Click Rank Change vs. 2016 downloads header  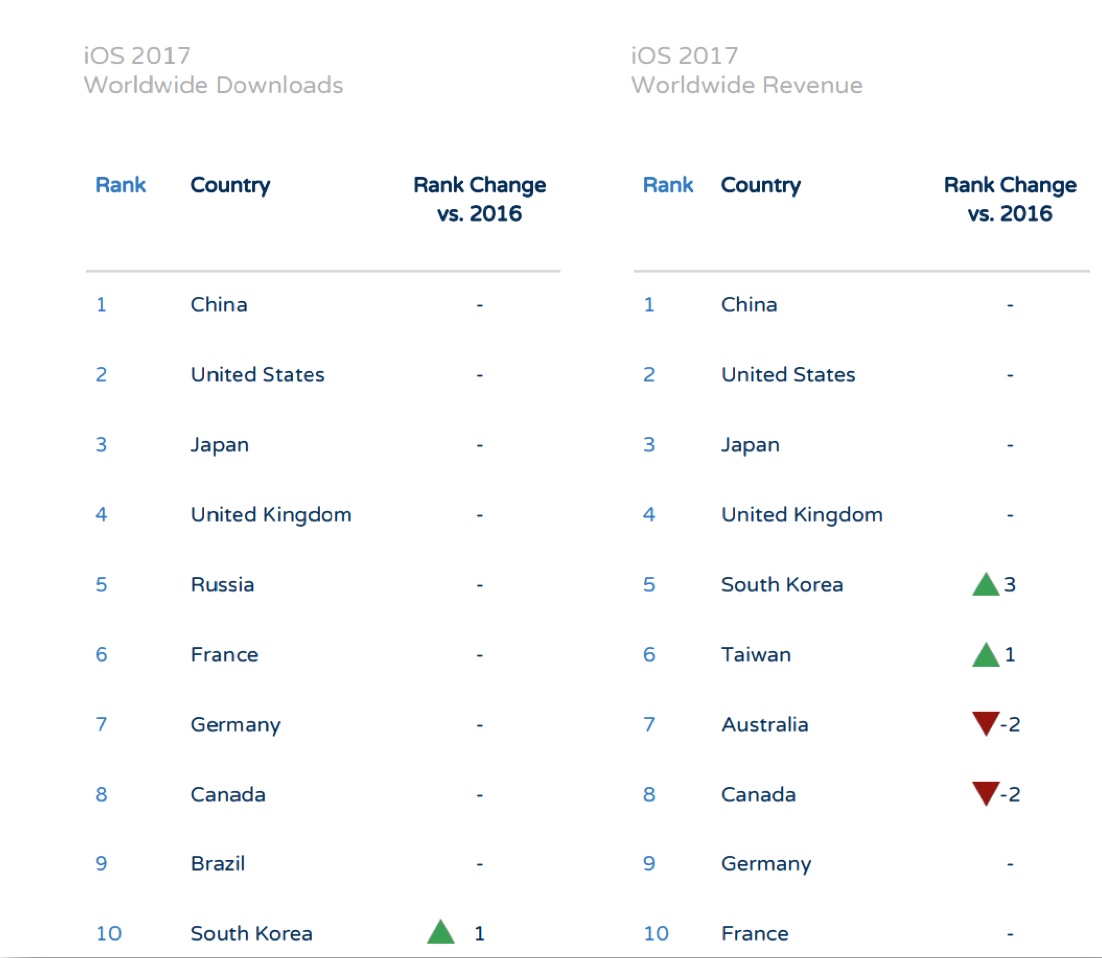click(x=479, y=199)
